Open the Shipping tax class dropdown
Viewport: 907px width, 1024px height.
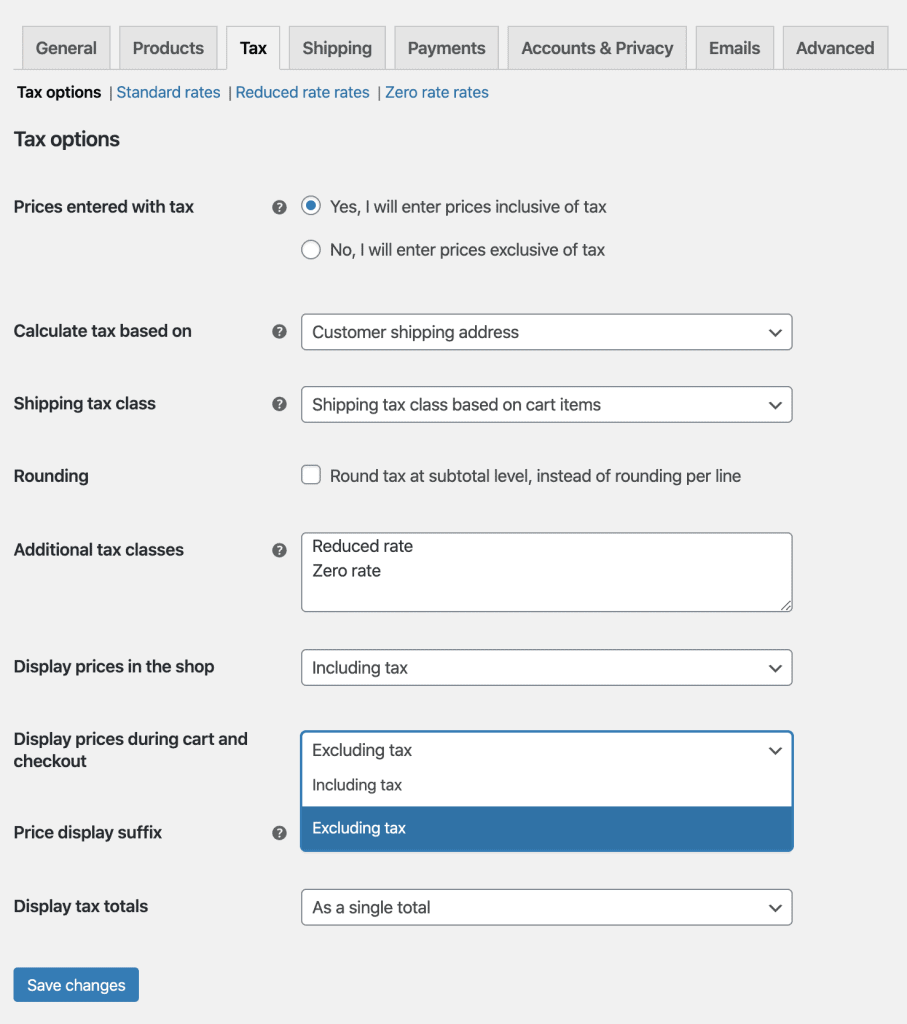[x=546, y=405]
